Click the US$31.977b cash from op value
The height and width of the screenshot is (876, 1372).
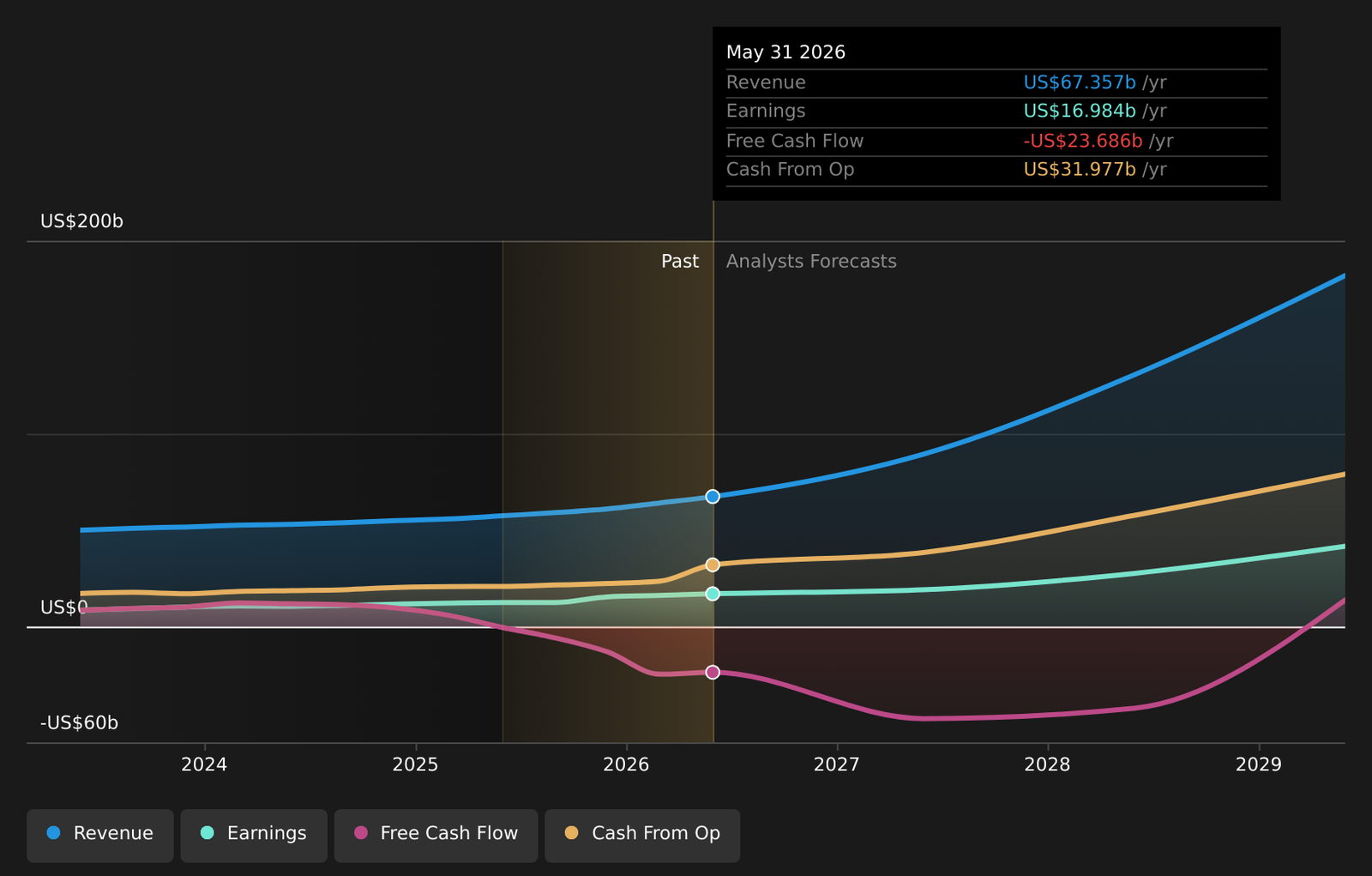click(x=1080, y=169)
